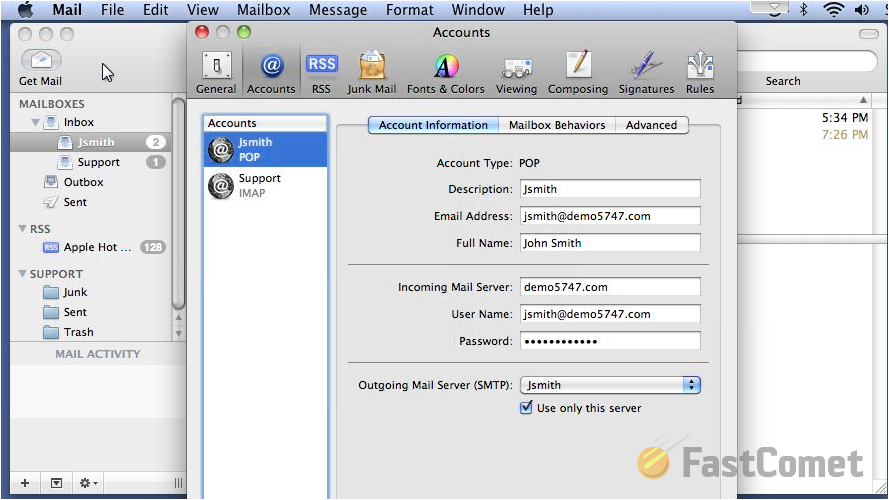The width and height of the screenshot is (889, 500).
Task: Open the Edit menu
Action: pyautogui.click(x=155, y=10)
